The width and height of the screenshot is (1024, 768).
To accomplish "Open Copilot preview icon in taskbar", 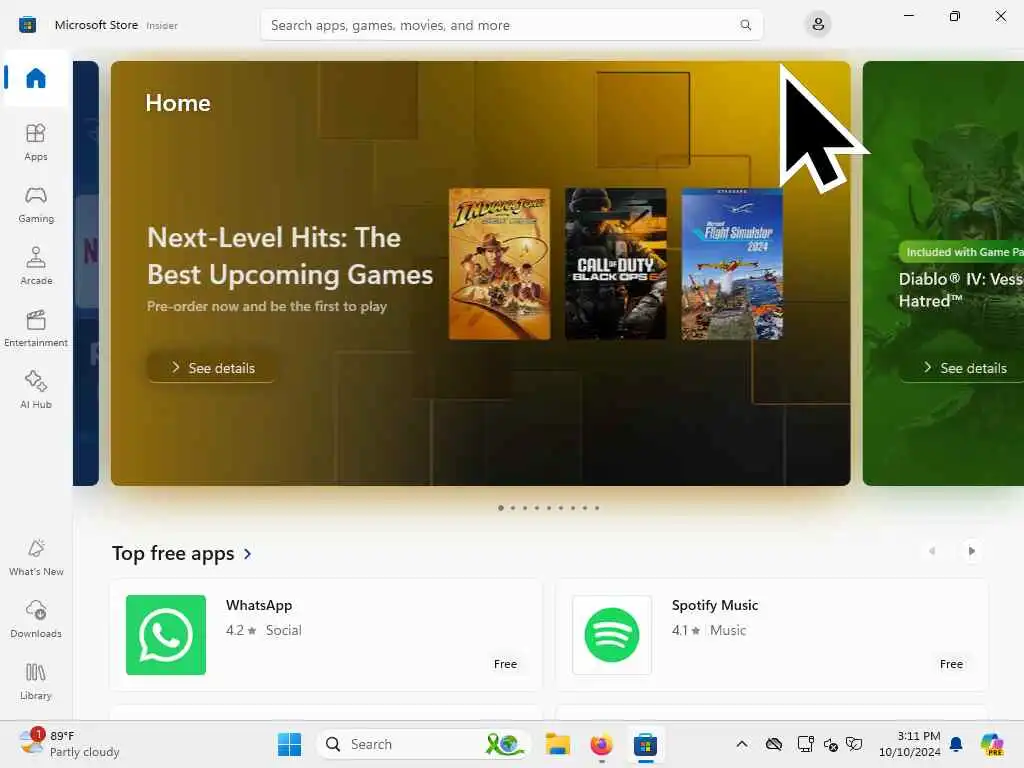I will (993, 744).
